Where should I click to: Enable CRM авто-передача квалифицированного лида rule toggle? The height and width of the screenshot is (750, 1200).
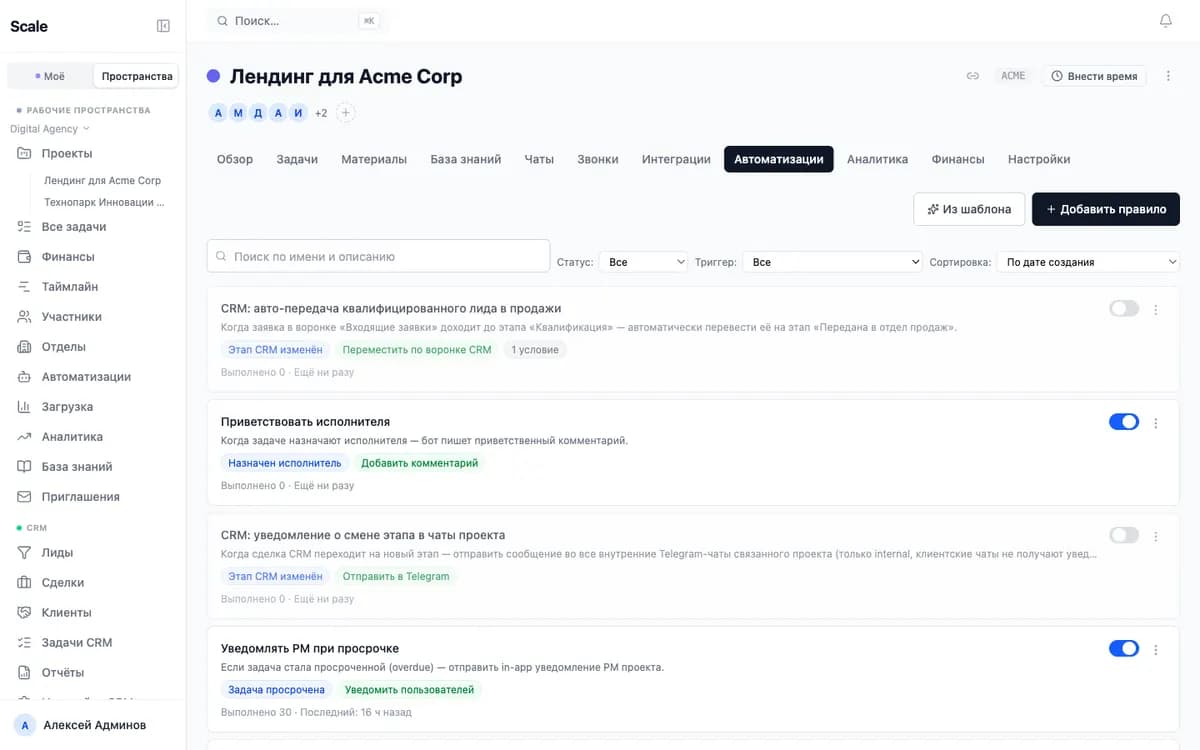[x=1124, y=309]
